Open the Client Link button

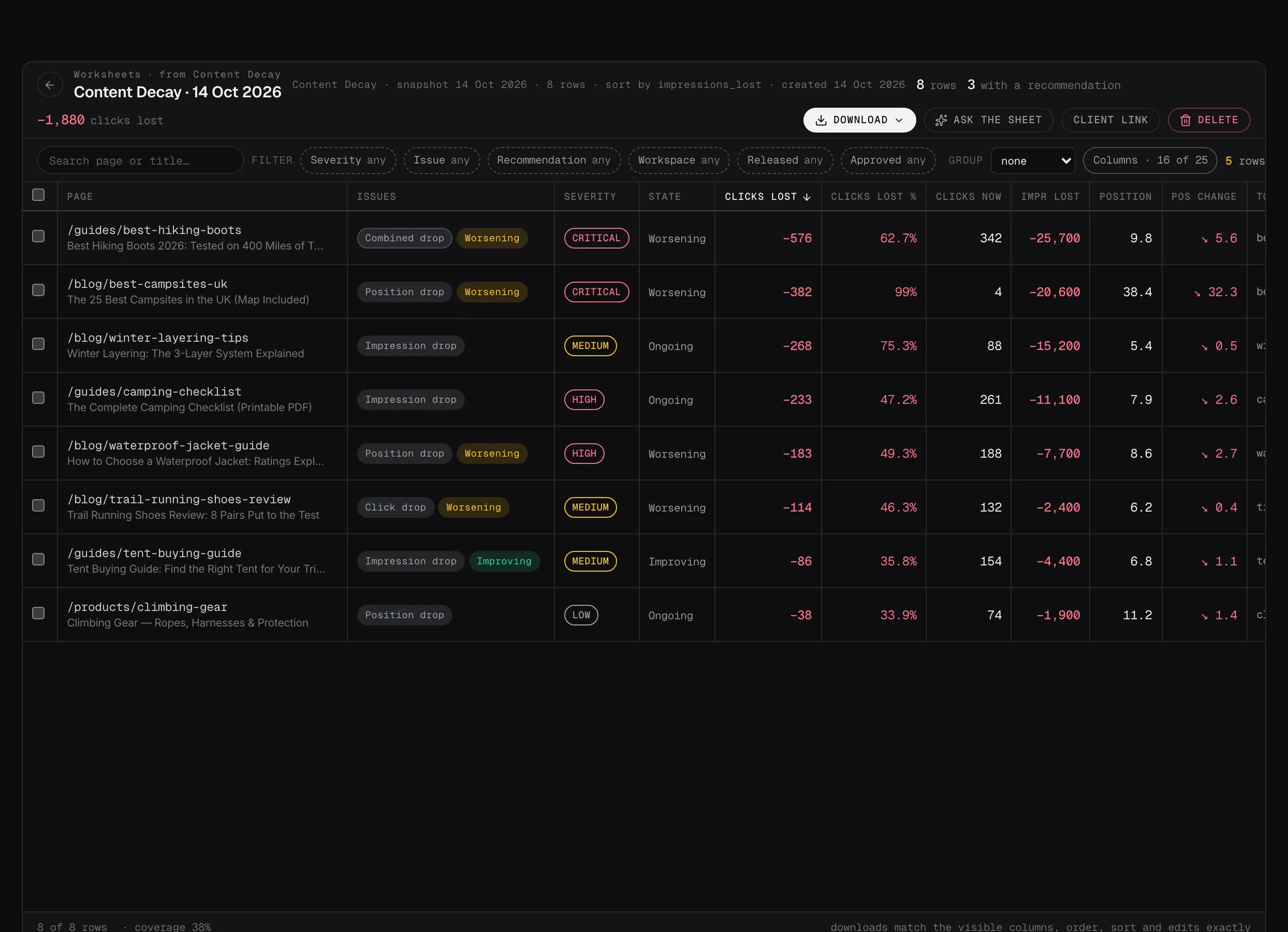tap(1111, 120)
